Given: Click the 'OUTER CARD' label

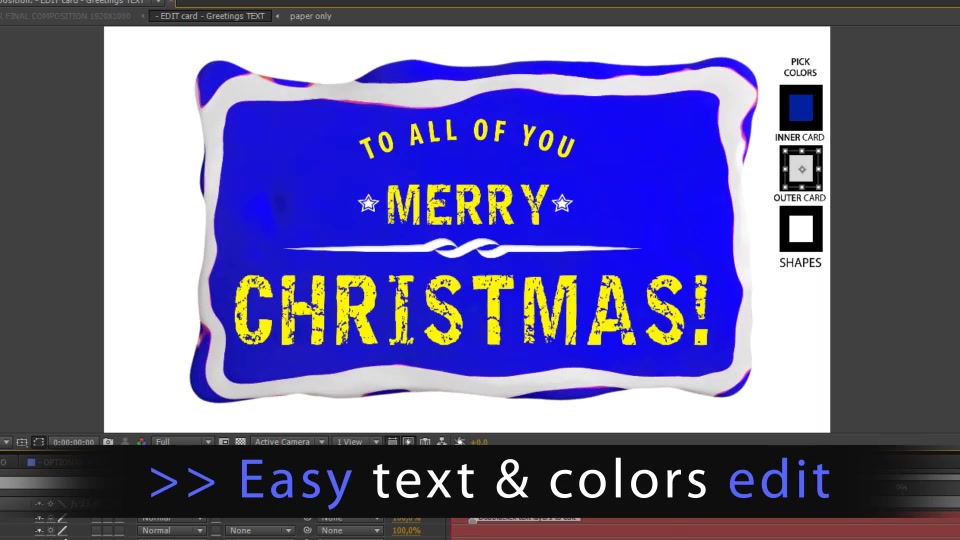Looking at the screenshot, I should (800, 198).
